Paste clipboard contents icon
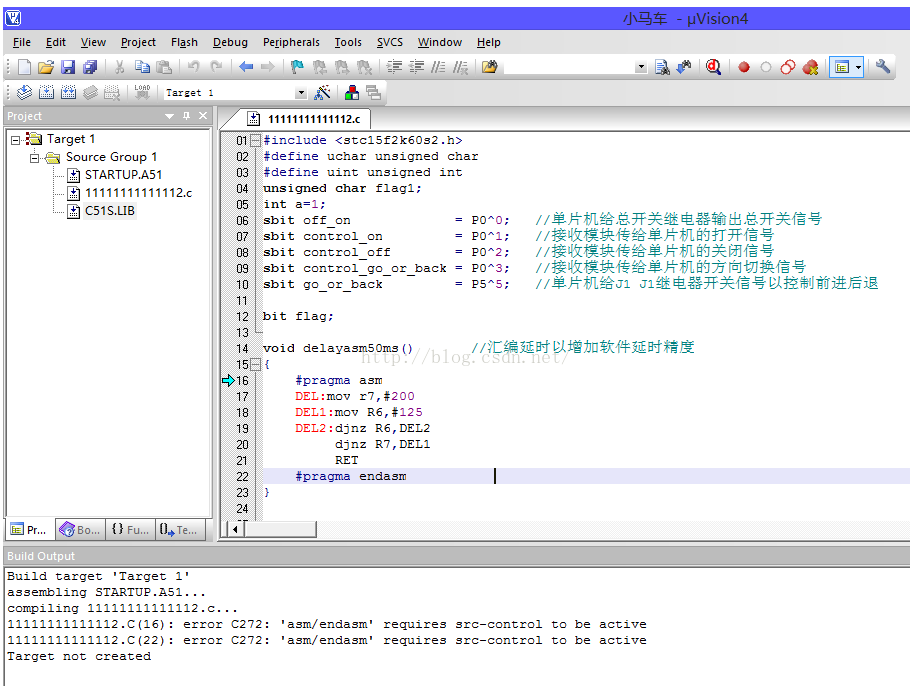 pyautogui.click(x=164, y=67)
